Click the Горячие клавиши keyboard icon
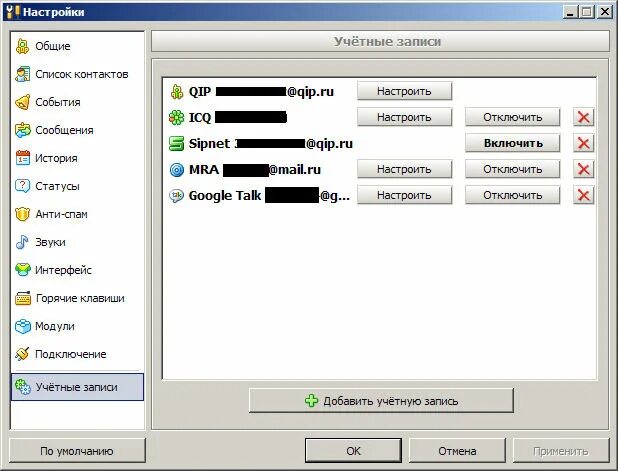 (x=22, y=298)
